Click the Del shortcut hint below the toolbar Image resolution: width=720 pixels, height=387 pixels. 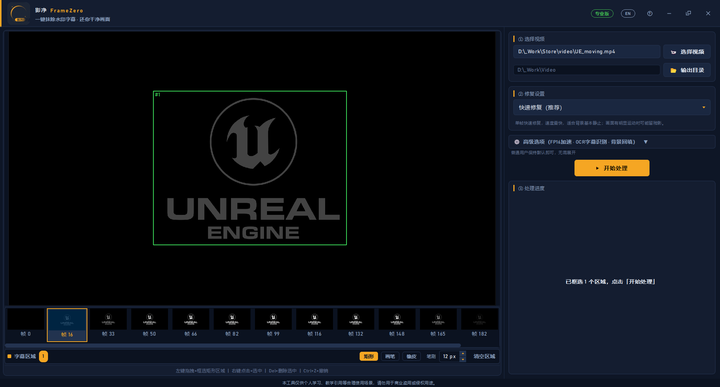(x=282, y=370)
